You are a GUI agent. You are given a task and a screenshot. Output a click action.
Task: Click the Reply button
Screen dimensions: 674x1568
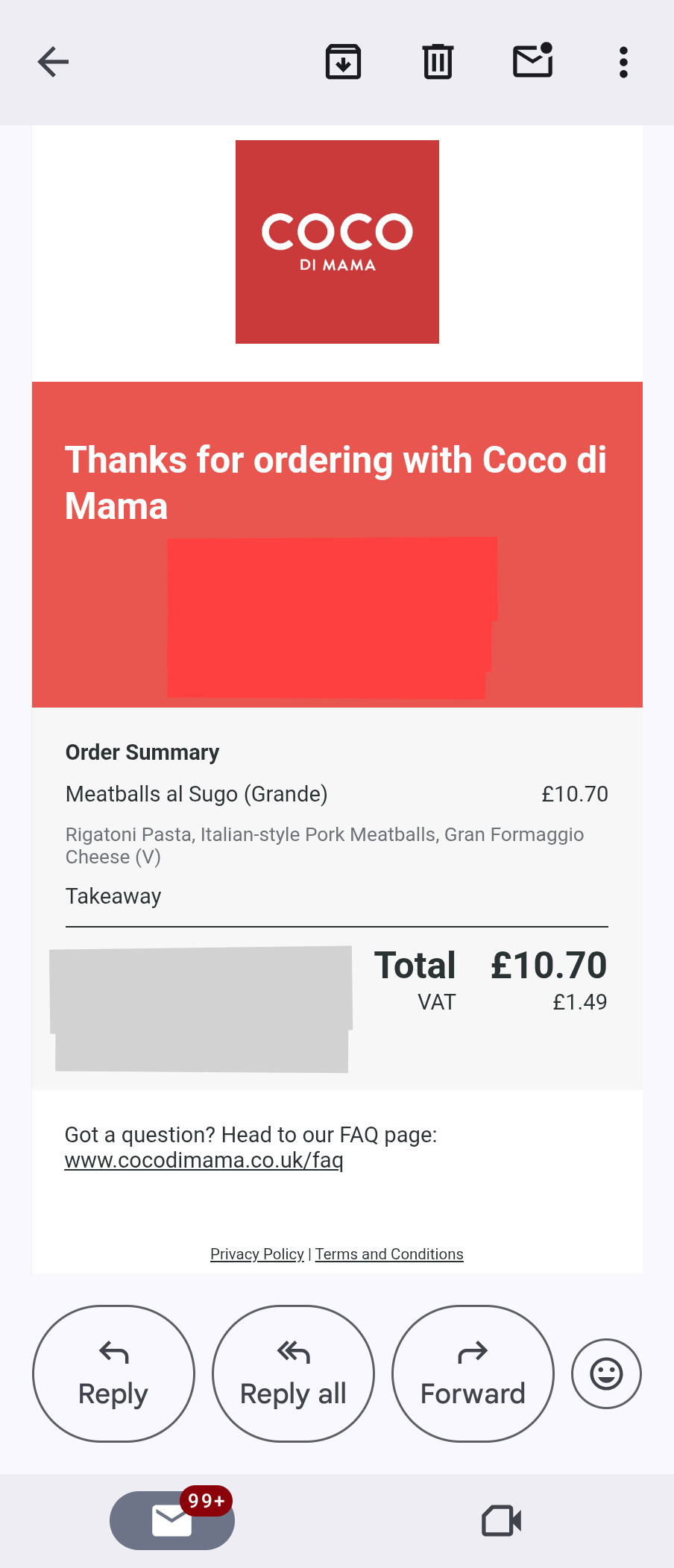pos(113,1373)
